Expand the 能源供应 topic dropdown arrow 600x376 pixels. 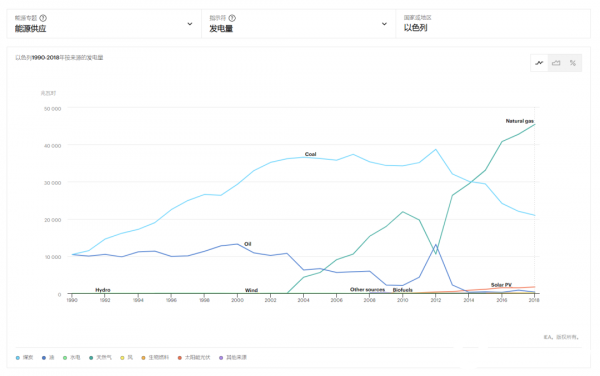point(190,24)
